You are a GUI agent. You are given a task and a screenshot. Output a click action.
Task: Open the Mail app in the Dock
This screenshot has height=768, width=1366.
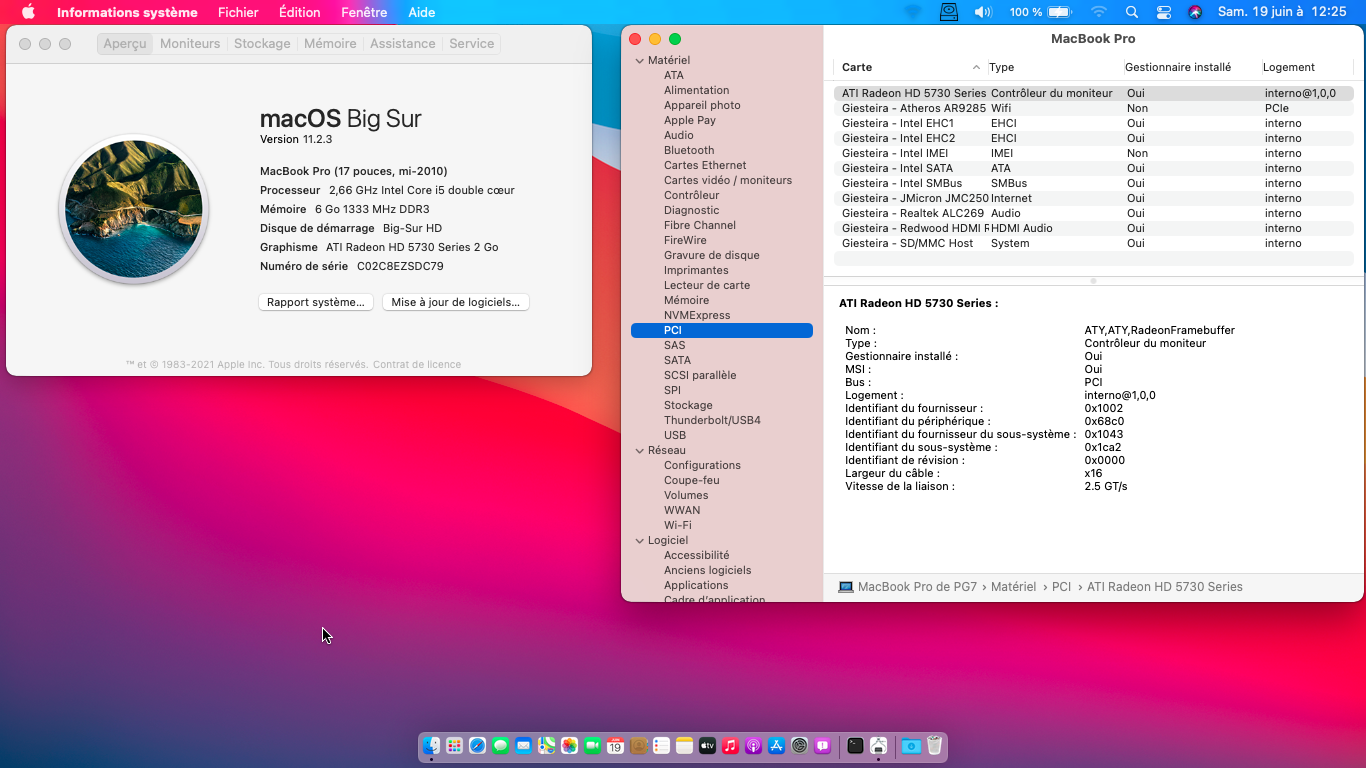(x=523, y=745)
